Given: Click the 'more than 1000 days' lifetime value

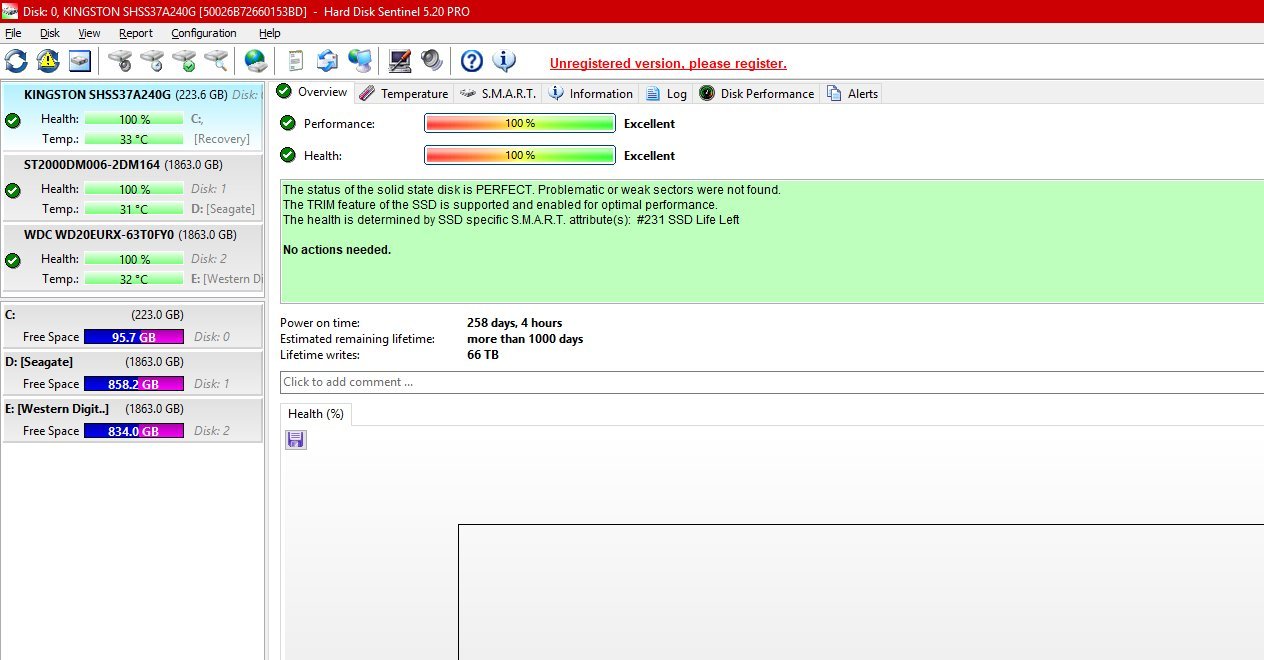Looking at the screenshot, I should 525,339.
